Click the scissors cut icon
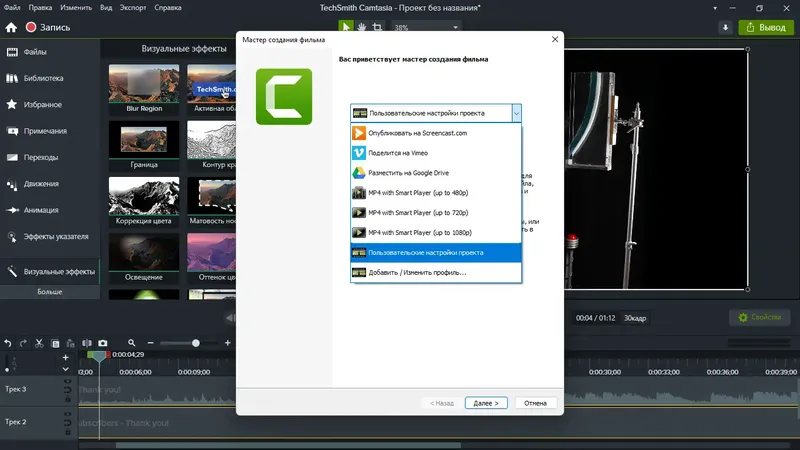This screenshot has height=450, width=800. click(39, 343)
